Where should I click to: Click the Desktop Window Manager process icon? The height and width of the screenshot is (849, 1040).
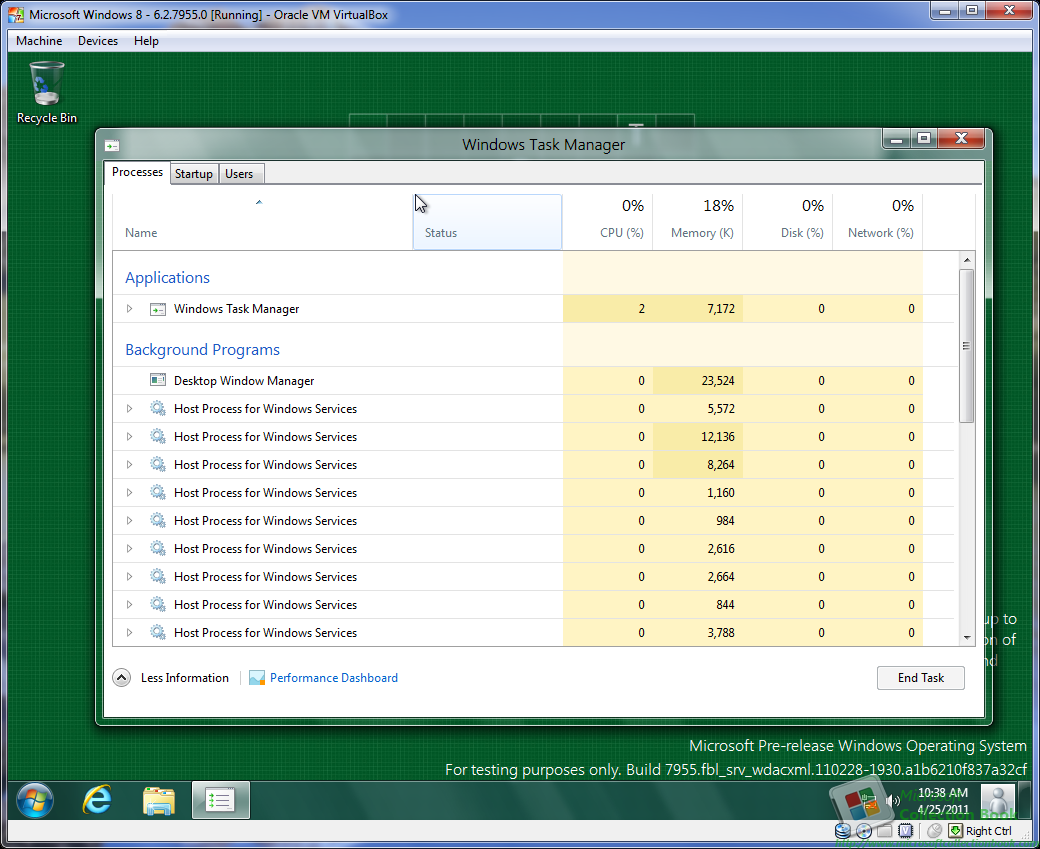[x=158, y=380]
